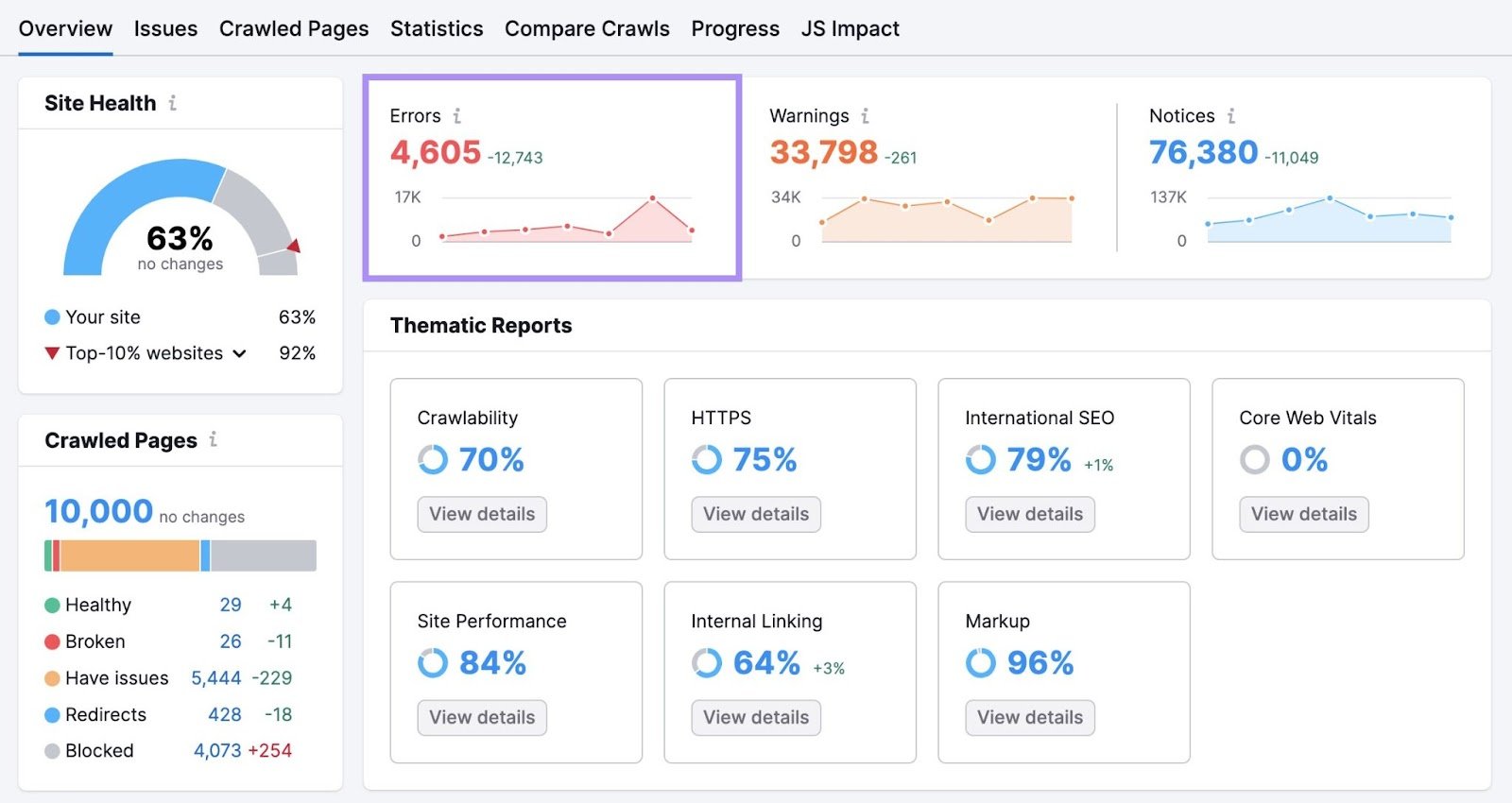The image size is (1512, 803).
Task: Click the Blocked +254 change value
Action: [270, 751]
